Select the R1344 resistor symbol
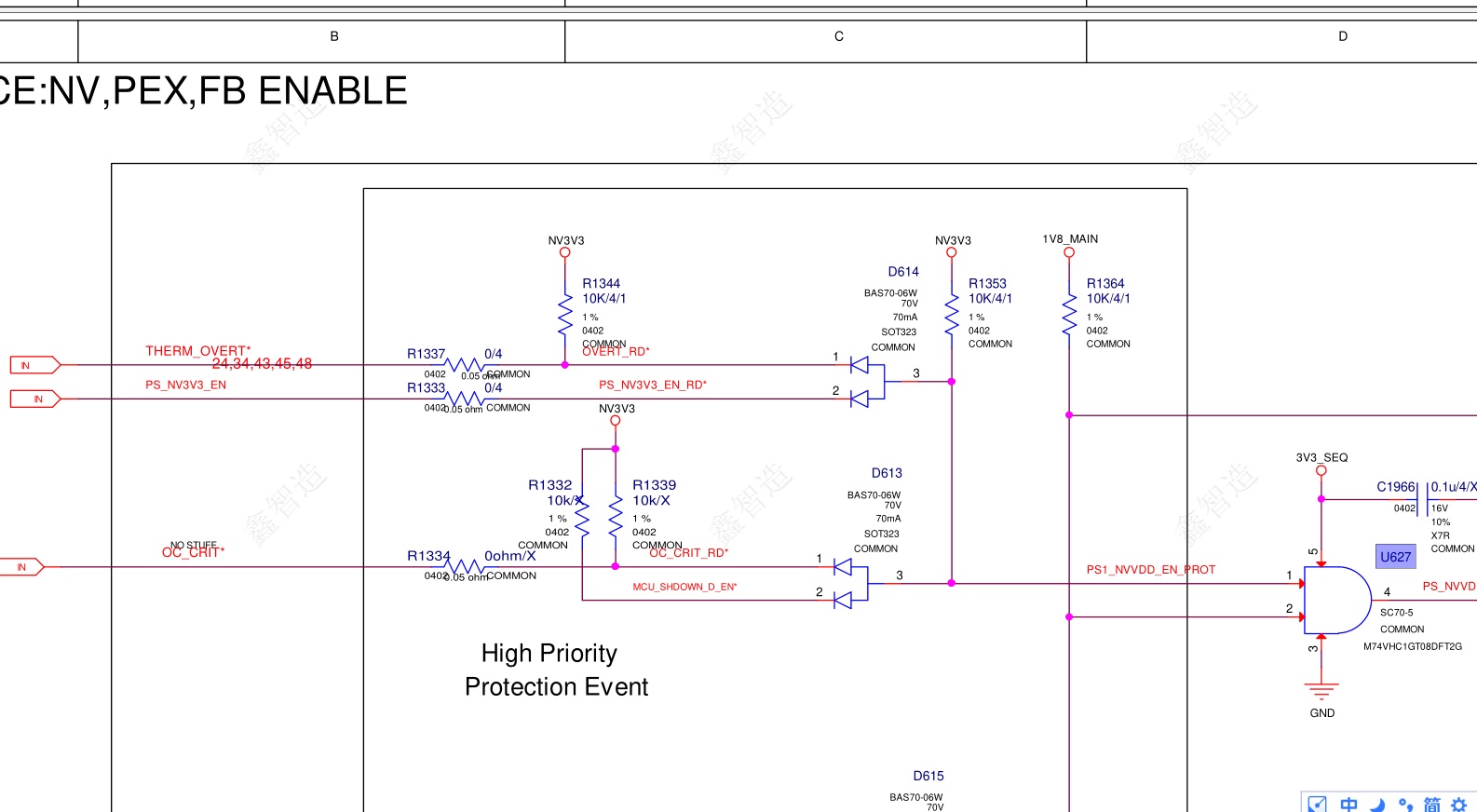 pos(564,314)
